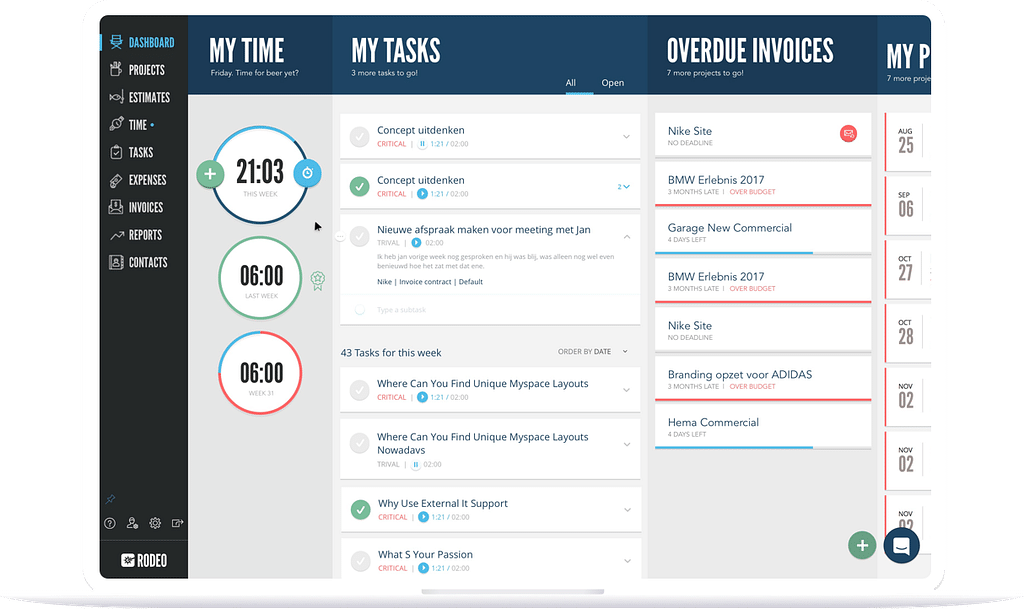
Task: Go to Invoices in the sidebar
Action: tap(145, 207)
